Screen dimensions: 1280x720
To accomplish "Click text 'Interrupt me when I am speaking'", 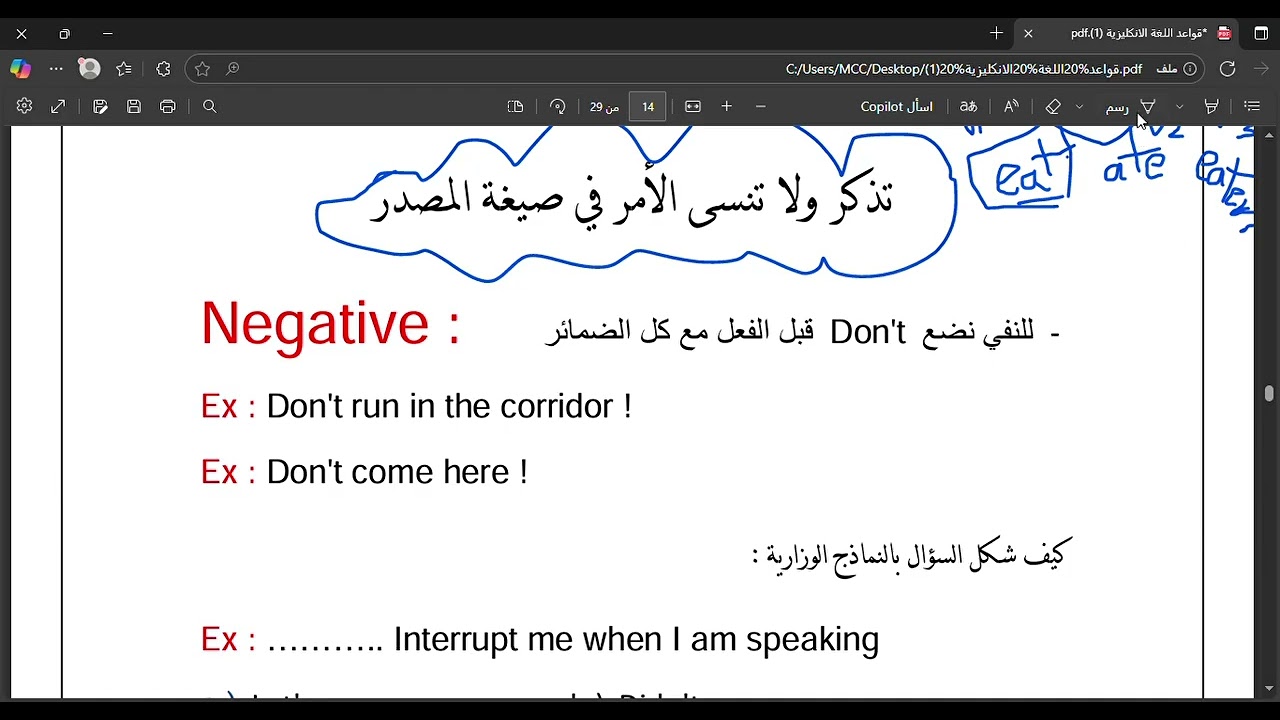I will click(x=636, y=640).
